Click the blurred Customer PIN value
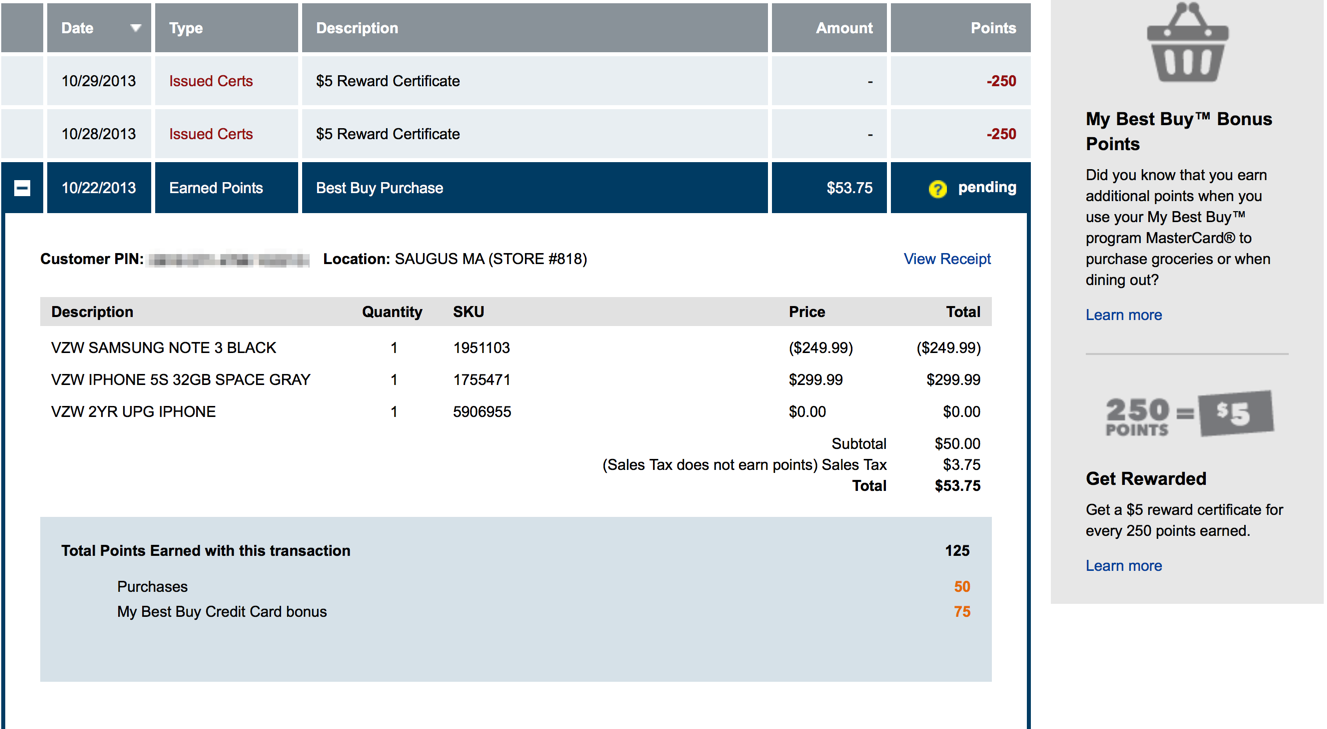This screenshot has height=729, width=1327. pyautogui.click(x=229, y=260)
